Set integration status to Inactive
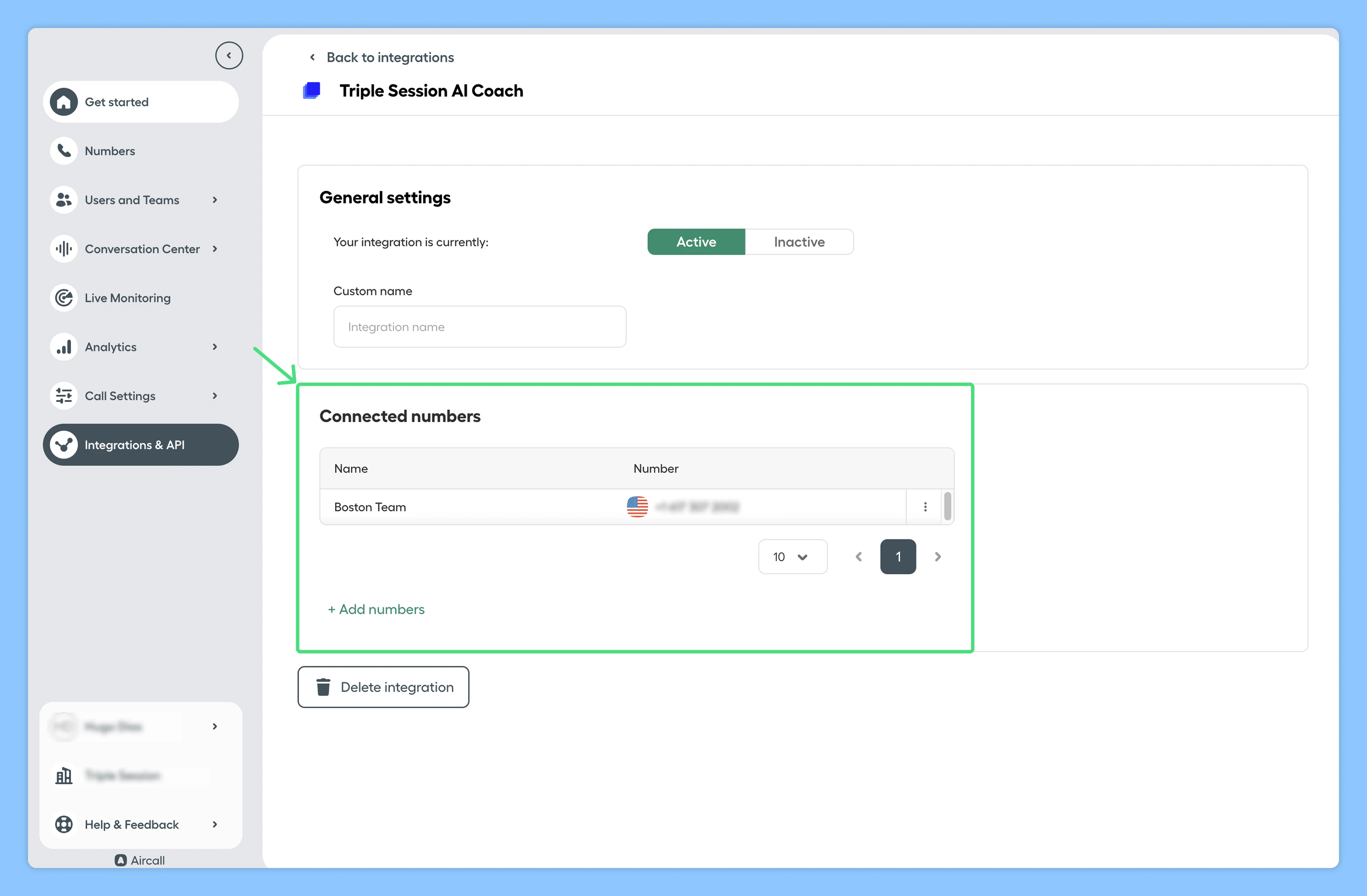The height and width of the screenshot is (896, 1367). coord(799,241)
